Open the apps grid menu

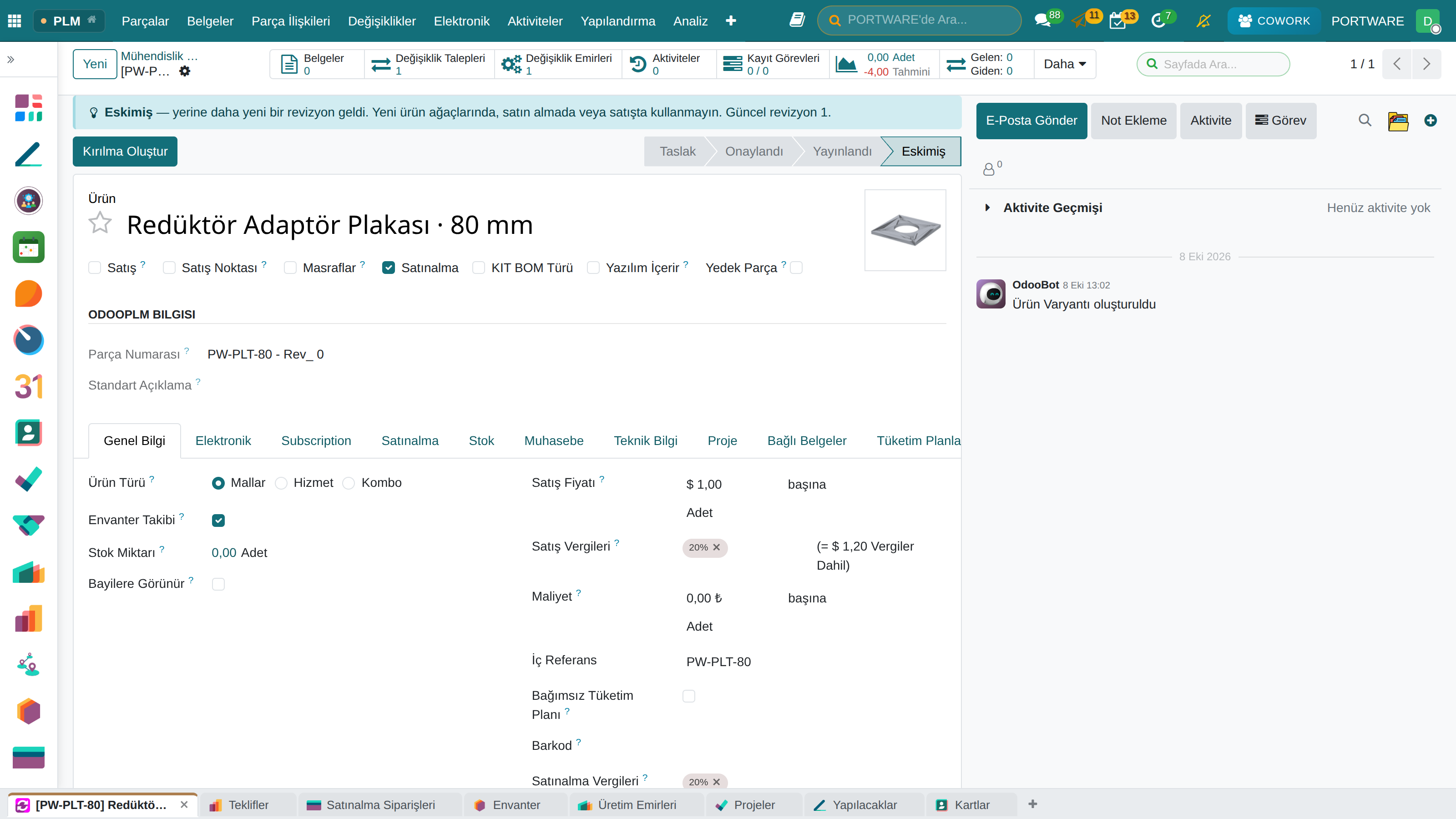tap(15, 21)
